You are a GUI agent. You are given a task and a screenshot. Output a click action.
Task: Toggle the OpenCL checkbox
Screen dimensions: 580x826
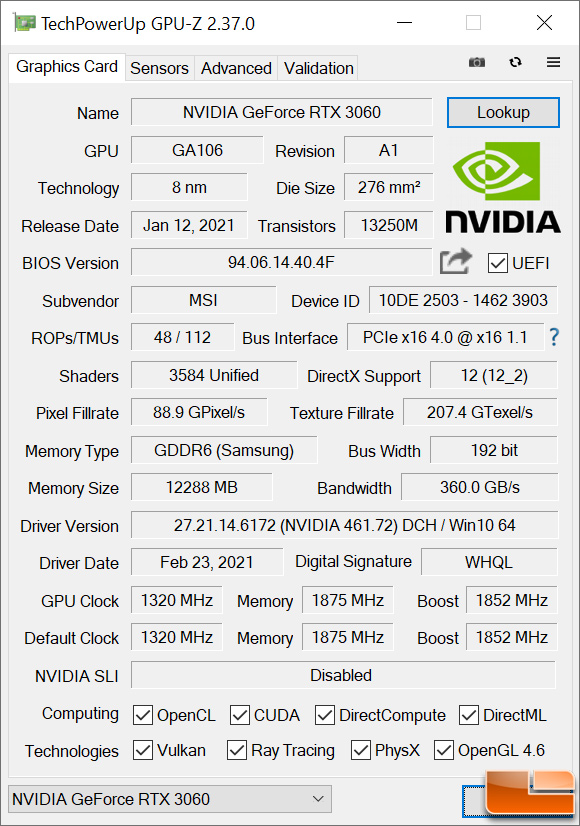coord(143,715)
